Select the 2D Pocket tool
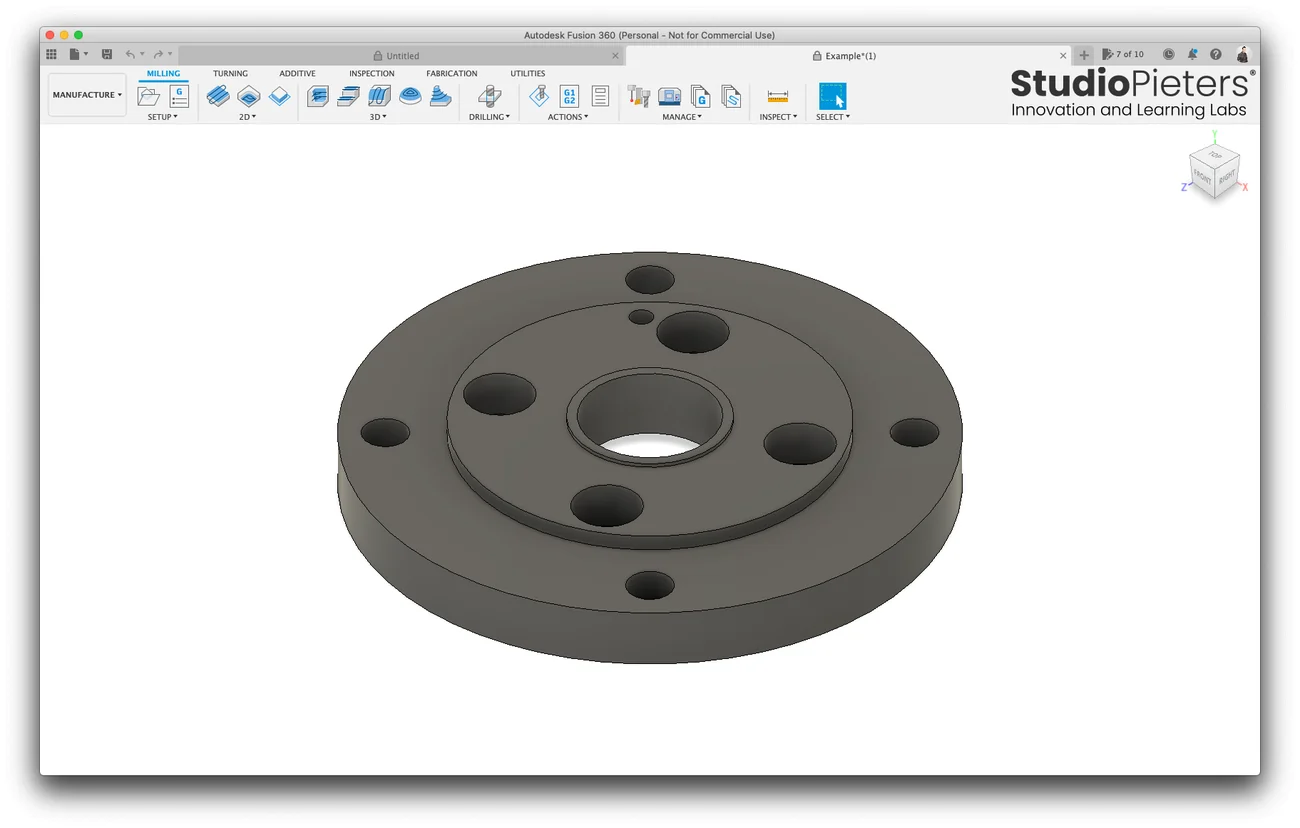The width and height of the screenshot is (1300, 828). coord(249,96)
